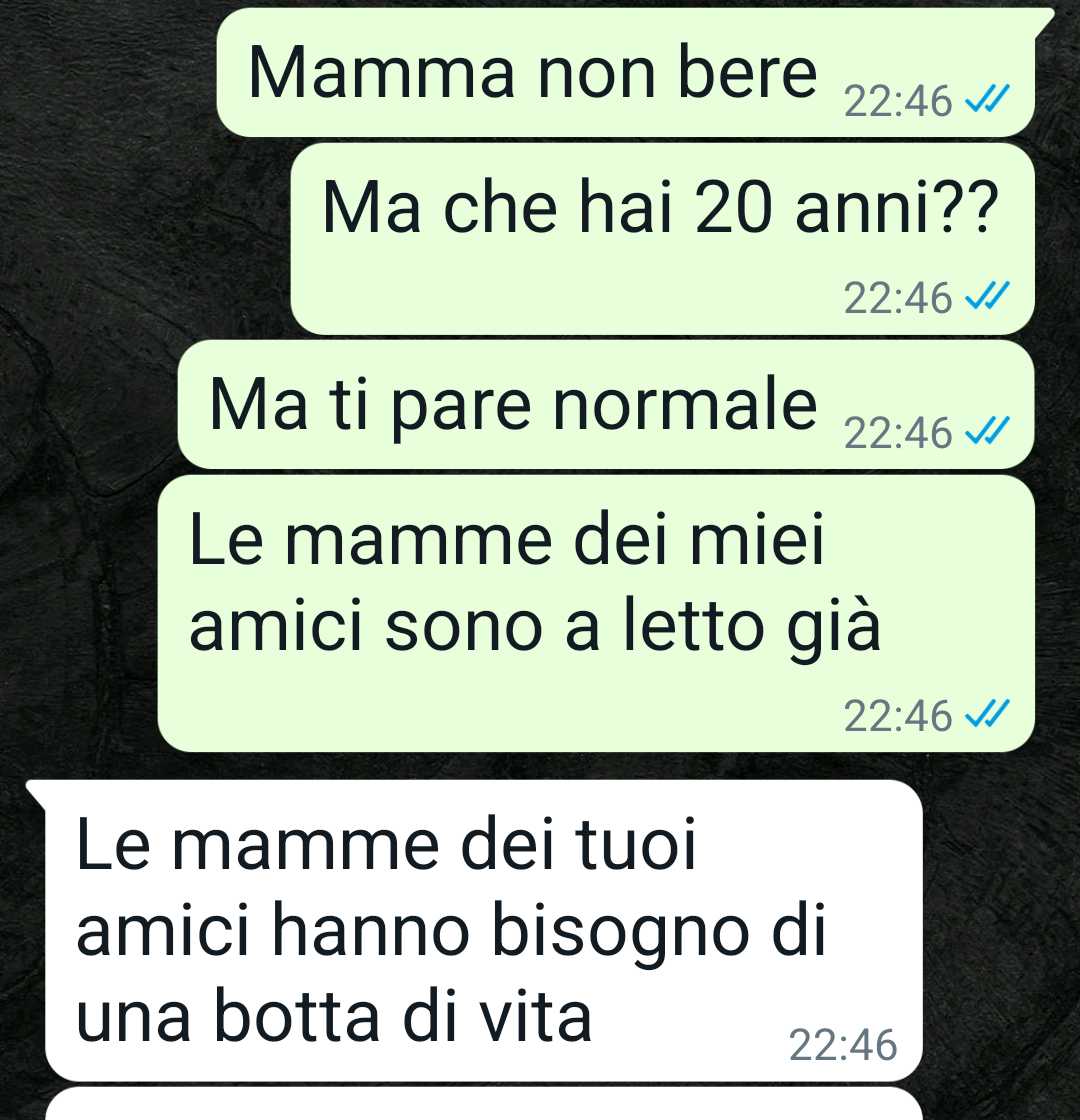Tap the blue read ticks on "Mamma non bere"
Image resolution: width=1080 pixels, height=1120 pixels.
click(987, 100)
